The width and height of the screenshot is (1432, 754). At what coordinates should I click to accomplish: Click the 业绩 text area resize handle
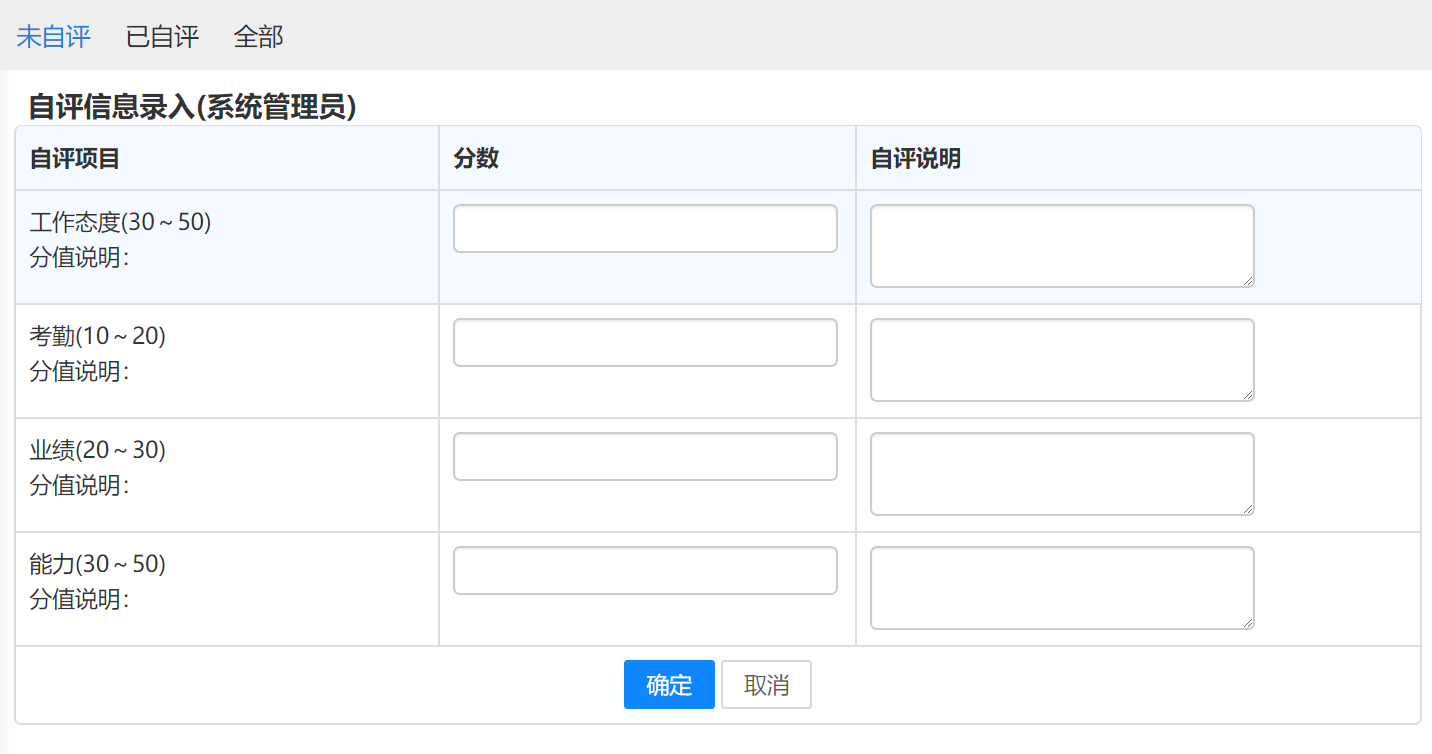[1248, 509]
